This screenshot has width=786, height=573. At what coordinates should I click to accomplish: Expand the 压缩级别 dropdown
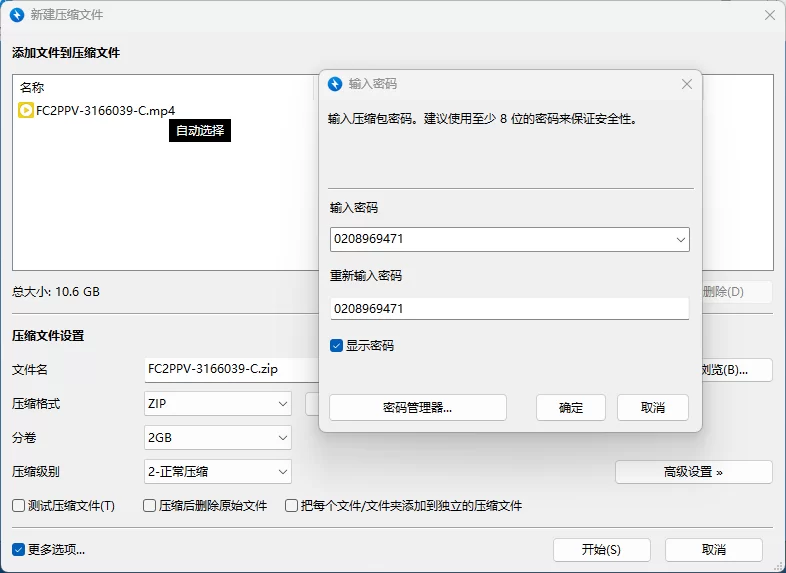click(x=282, y=472)
